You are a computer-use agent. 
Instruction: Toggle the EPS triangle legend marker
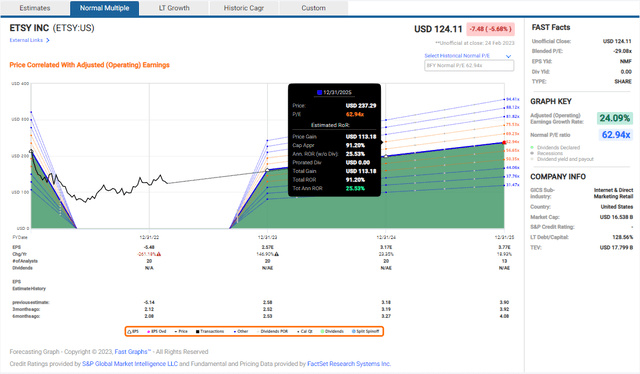(x=129, y=332)
